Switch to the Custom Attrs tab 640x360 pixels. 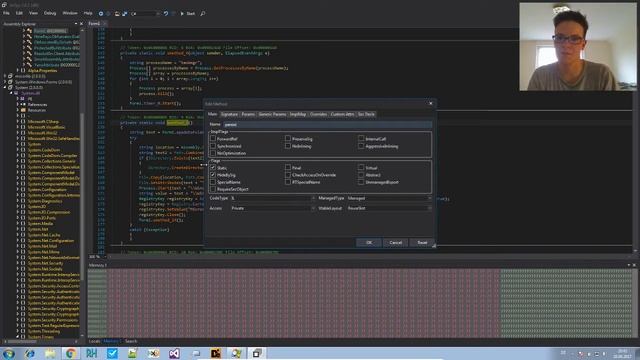[342, 114]
